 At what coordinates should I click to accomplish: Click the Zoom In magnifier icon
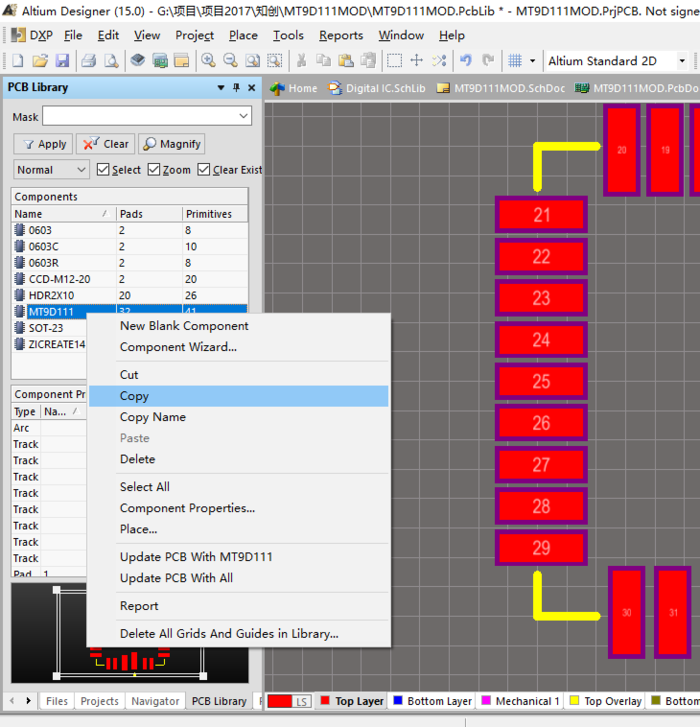click(x=208, y=61)
